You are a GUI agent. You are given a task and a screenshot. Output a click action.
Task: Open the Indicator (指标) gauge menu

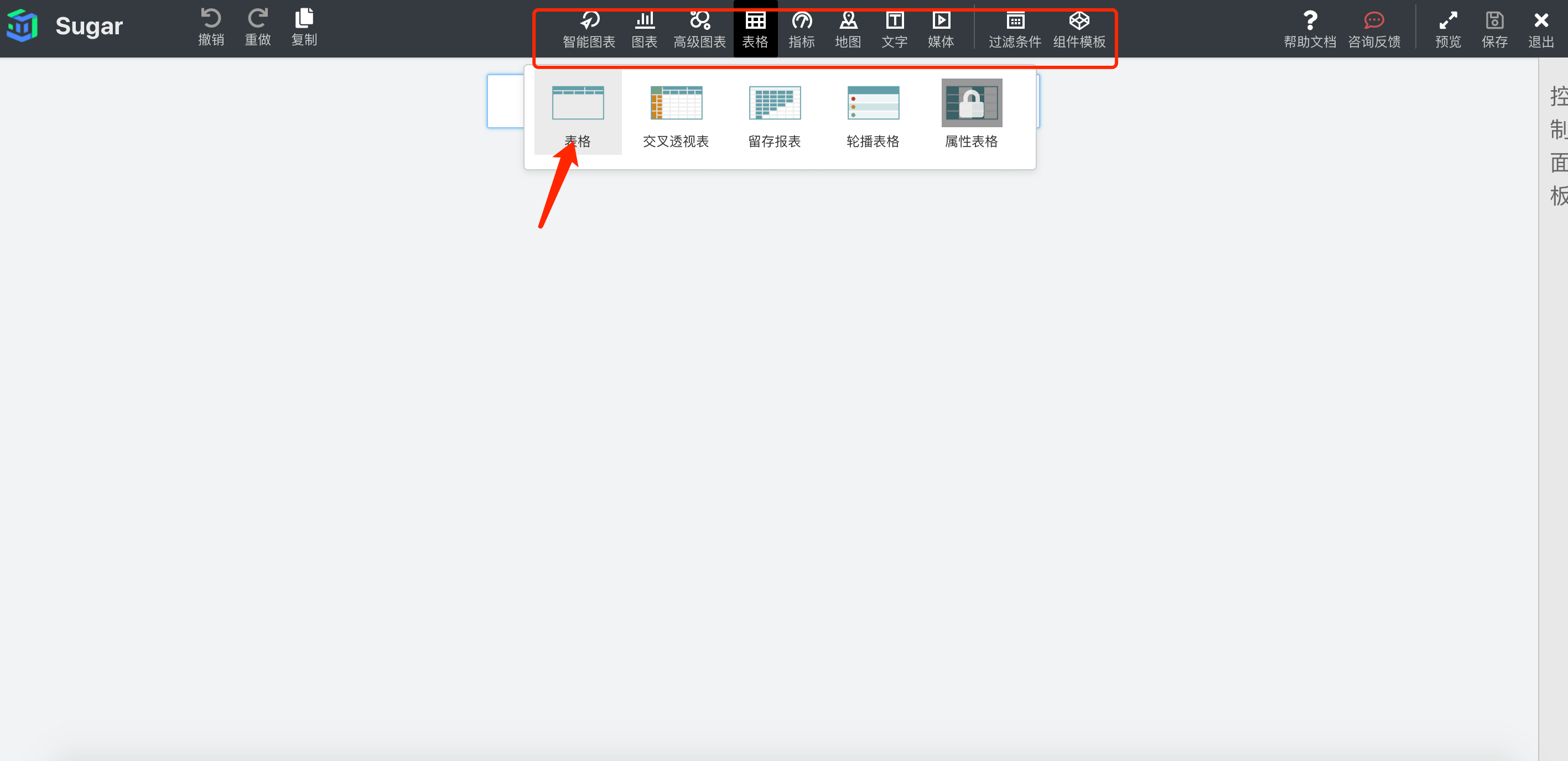pyautogui.click(x=801, y=29)
